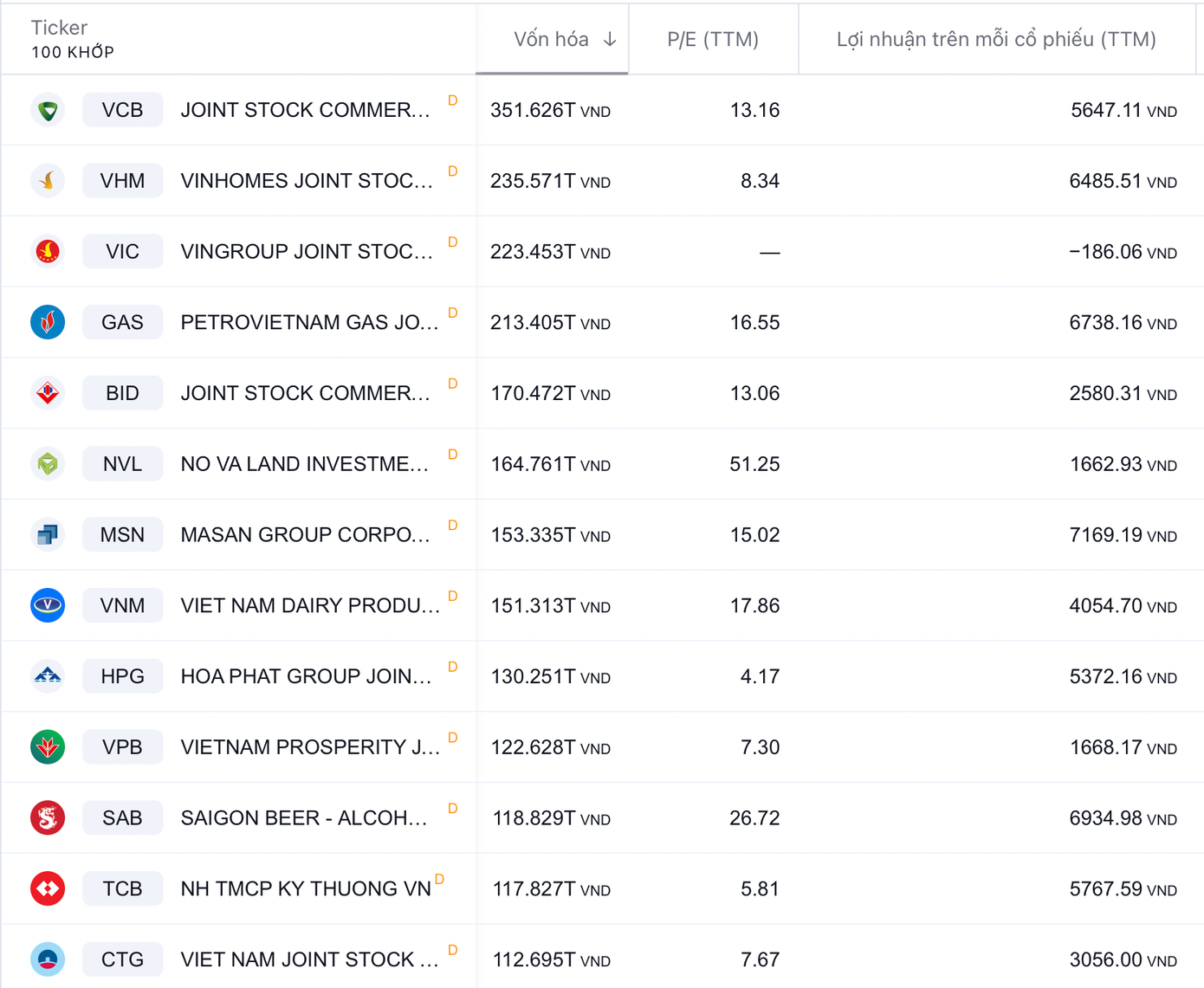Select the 100 KHỚP counter under Ticker

coord(72,52)
